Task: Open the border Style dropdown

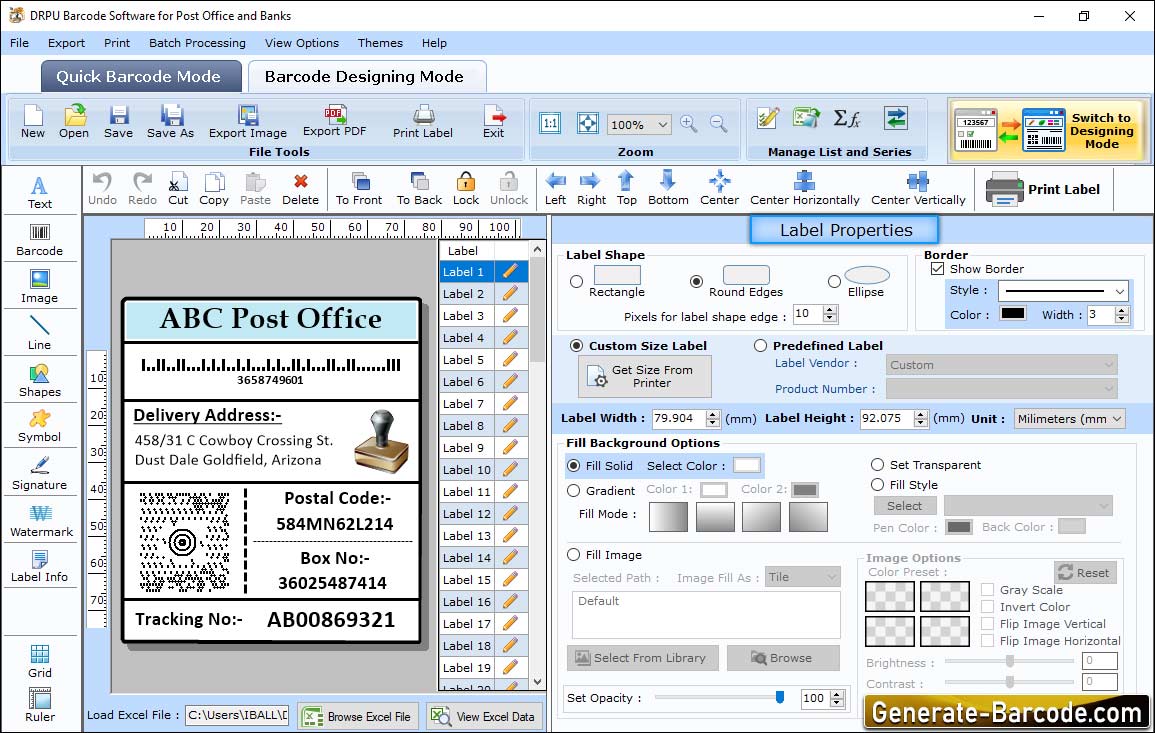Action: [x=1120, y=291]
